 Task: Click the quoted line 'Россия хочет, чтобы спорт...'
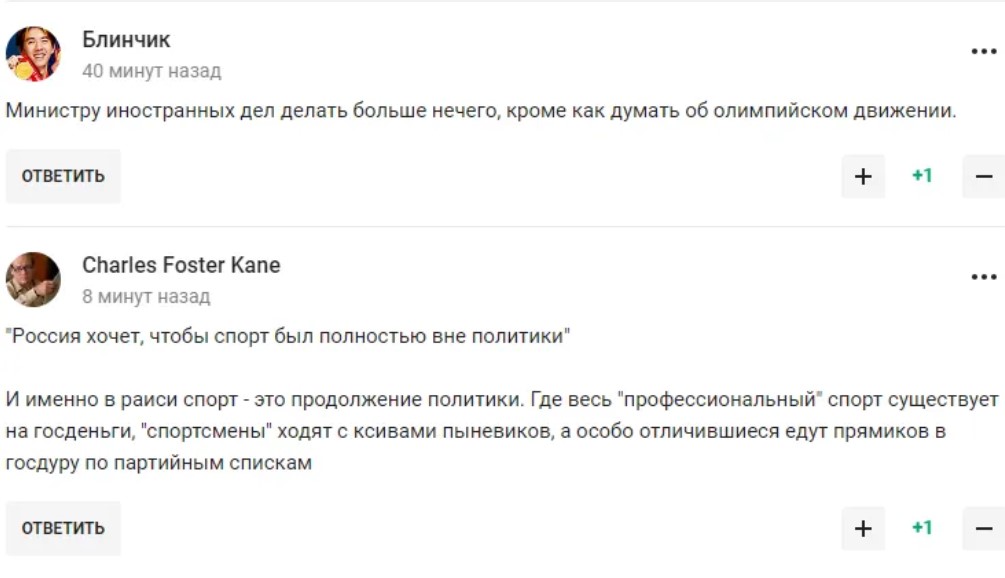tap(288, 336)
